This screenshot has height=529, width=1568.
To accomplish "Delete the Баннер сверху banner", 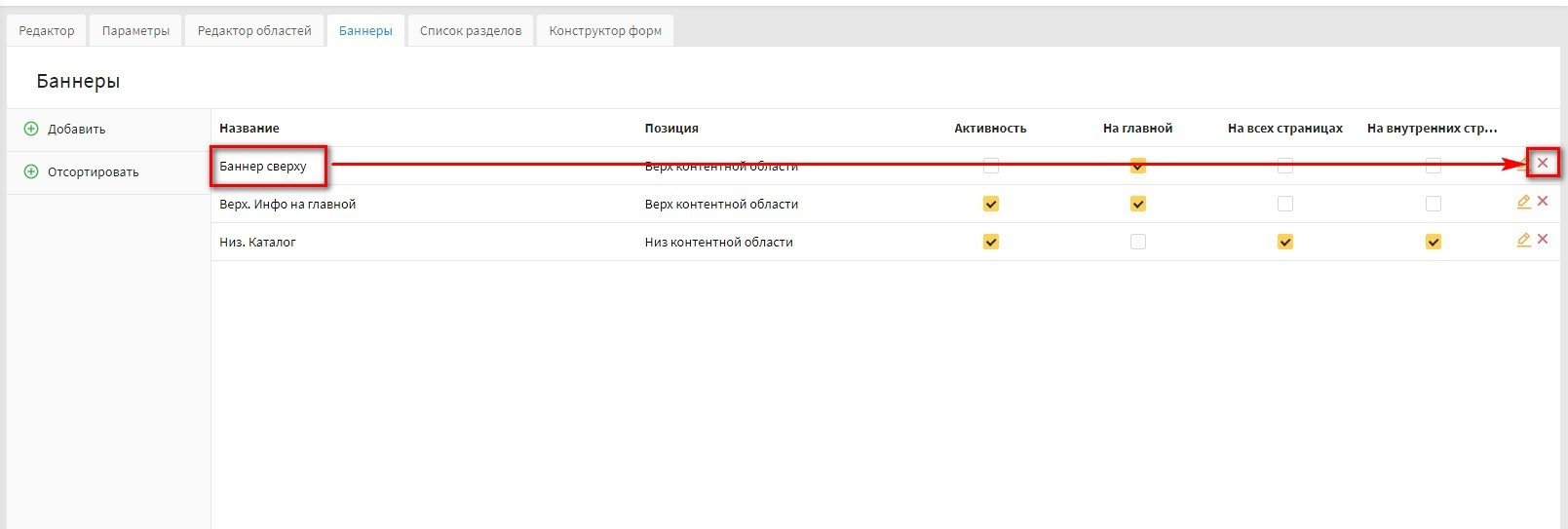I will 1543,164.
